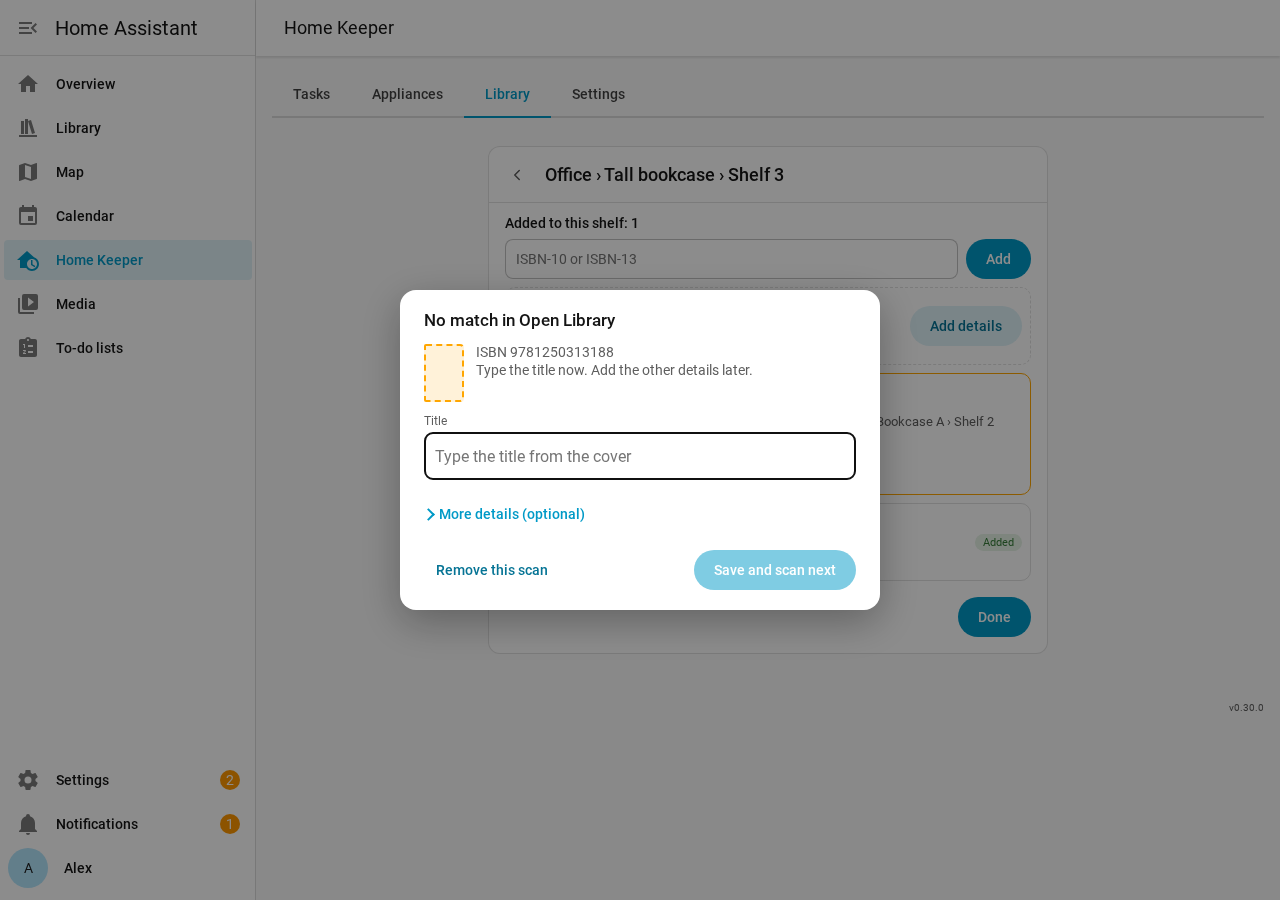This screenshot has width=1280, height=900.
Task: Open the Media icon in sidebar
Action: click(28, 304)
